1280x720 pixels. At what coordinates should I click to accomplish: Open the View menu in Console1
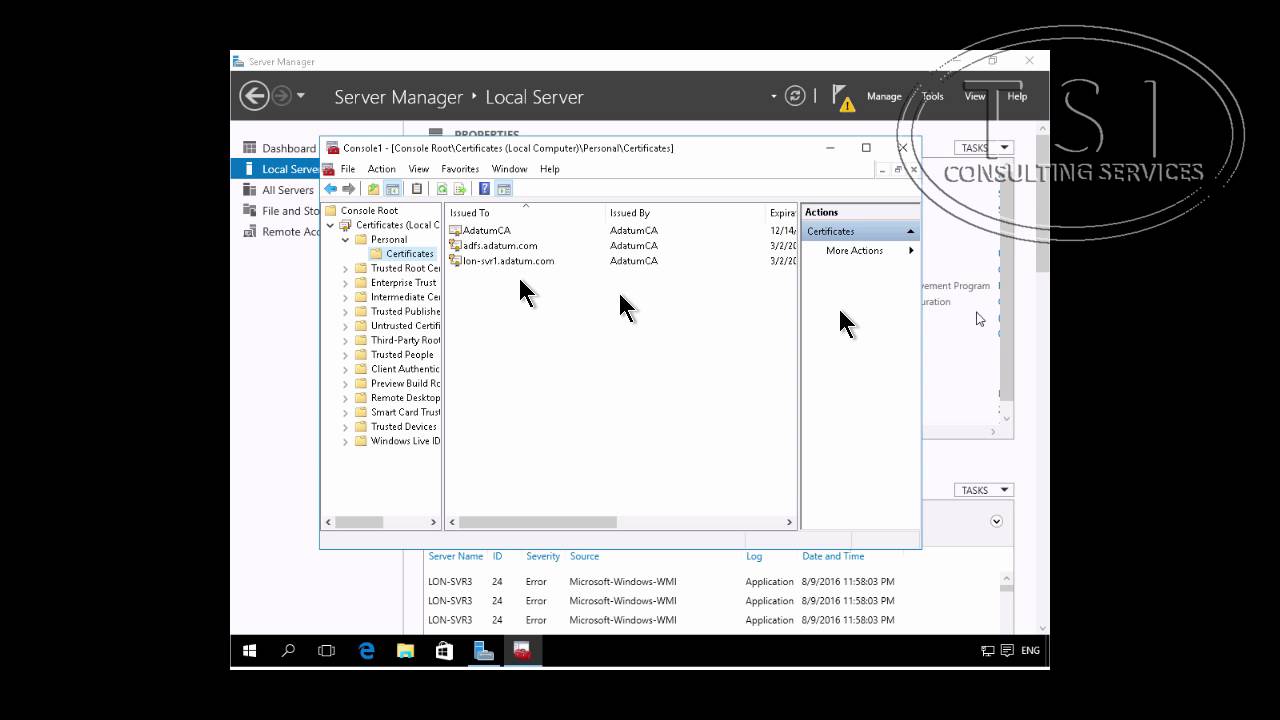click(419, 169)
